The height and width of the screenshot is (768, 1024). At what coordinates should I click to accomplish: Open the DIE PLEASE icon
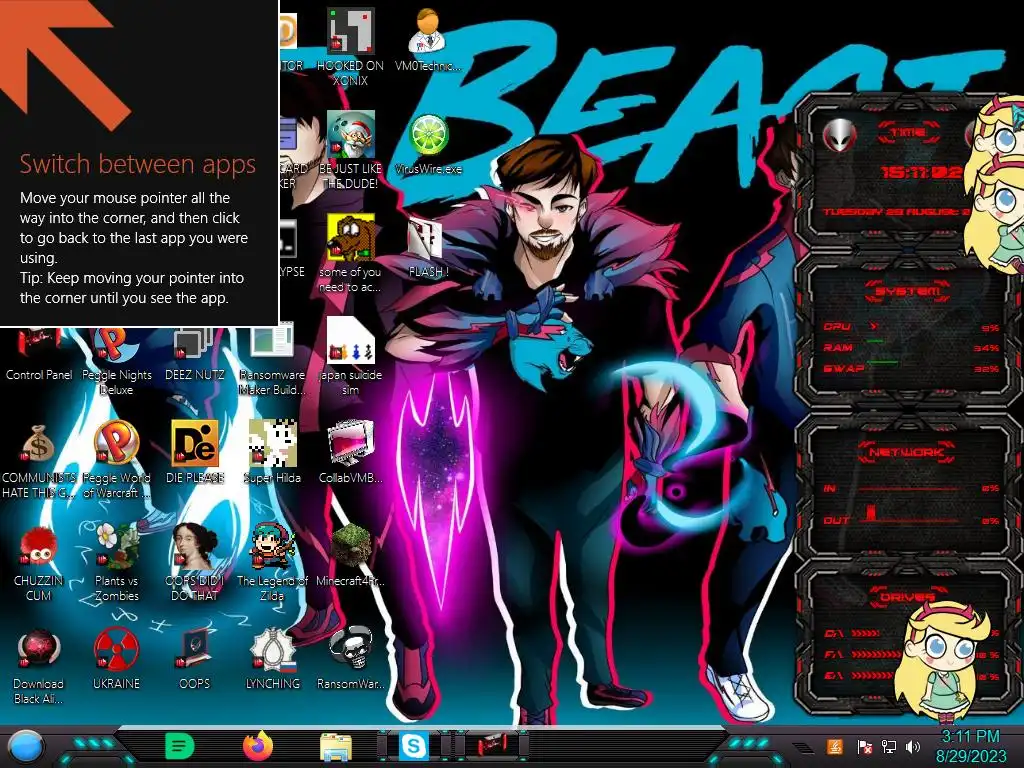(x=195, y=453)
